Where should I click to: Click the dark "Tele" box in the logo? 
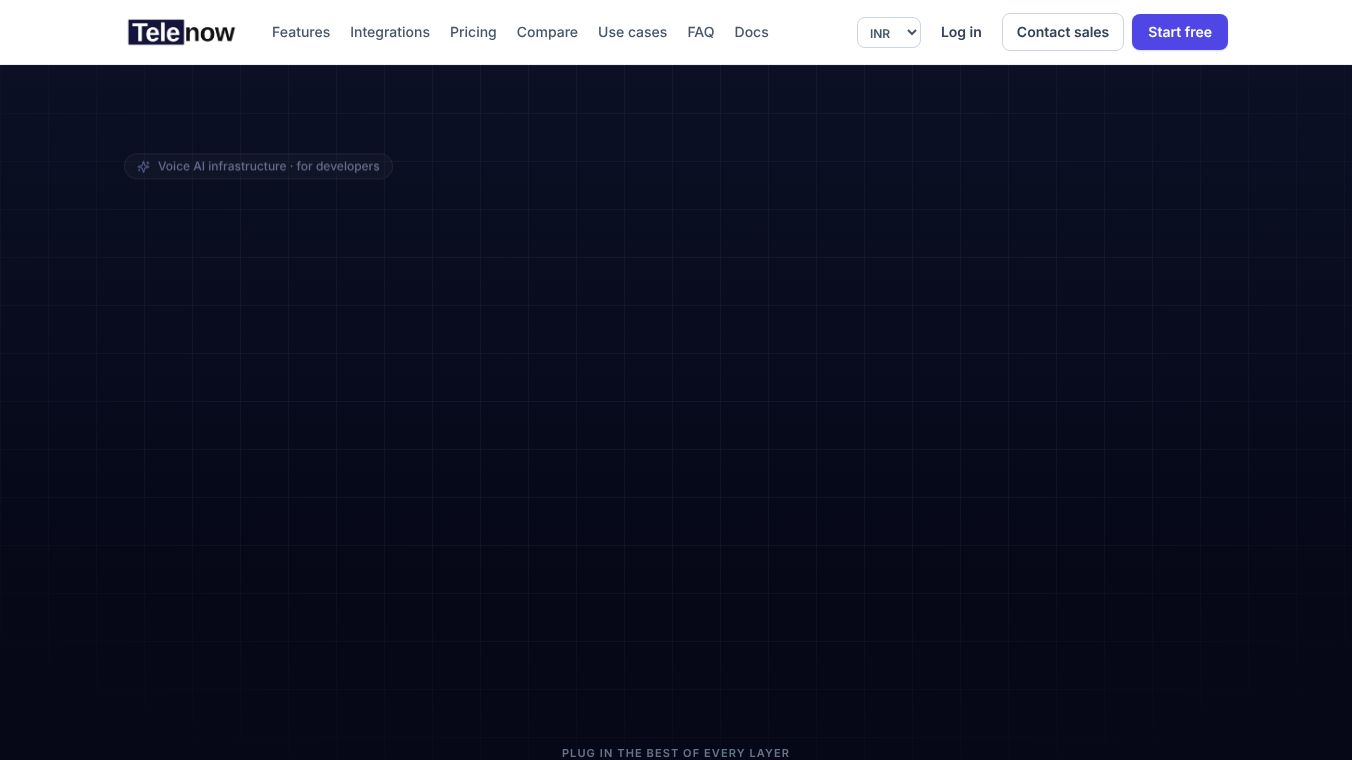156,32
